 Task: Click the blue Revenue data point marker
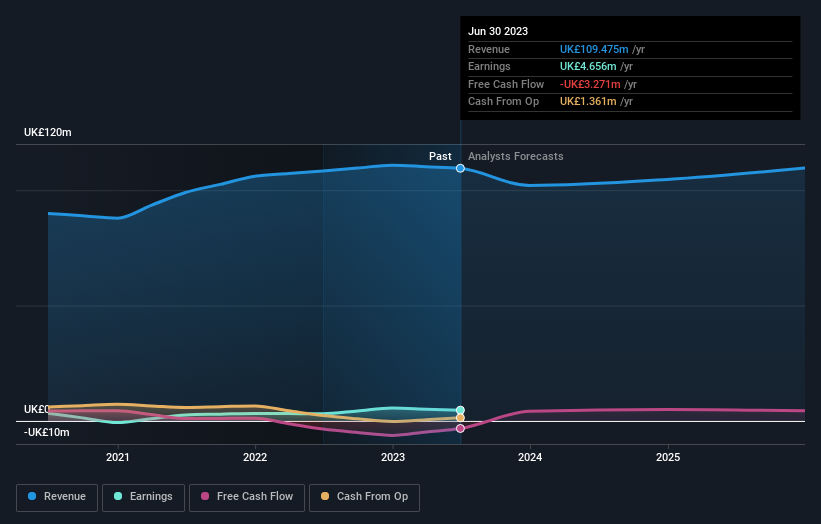pyautogui.click(x=460, y=168)
